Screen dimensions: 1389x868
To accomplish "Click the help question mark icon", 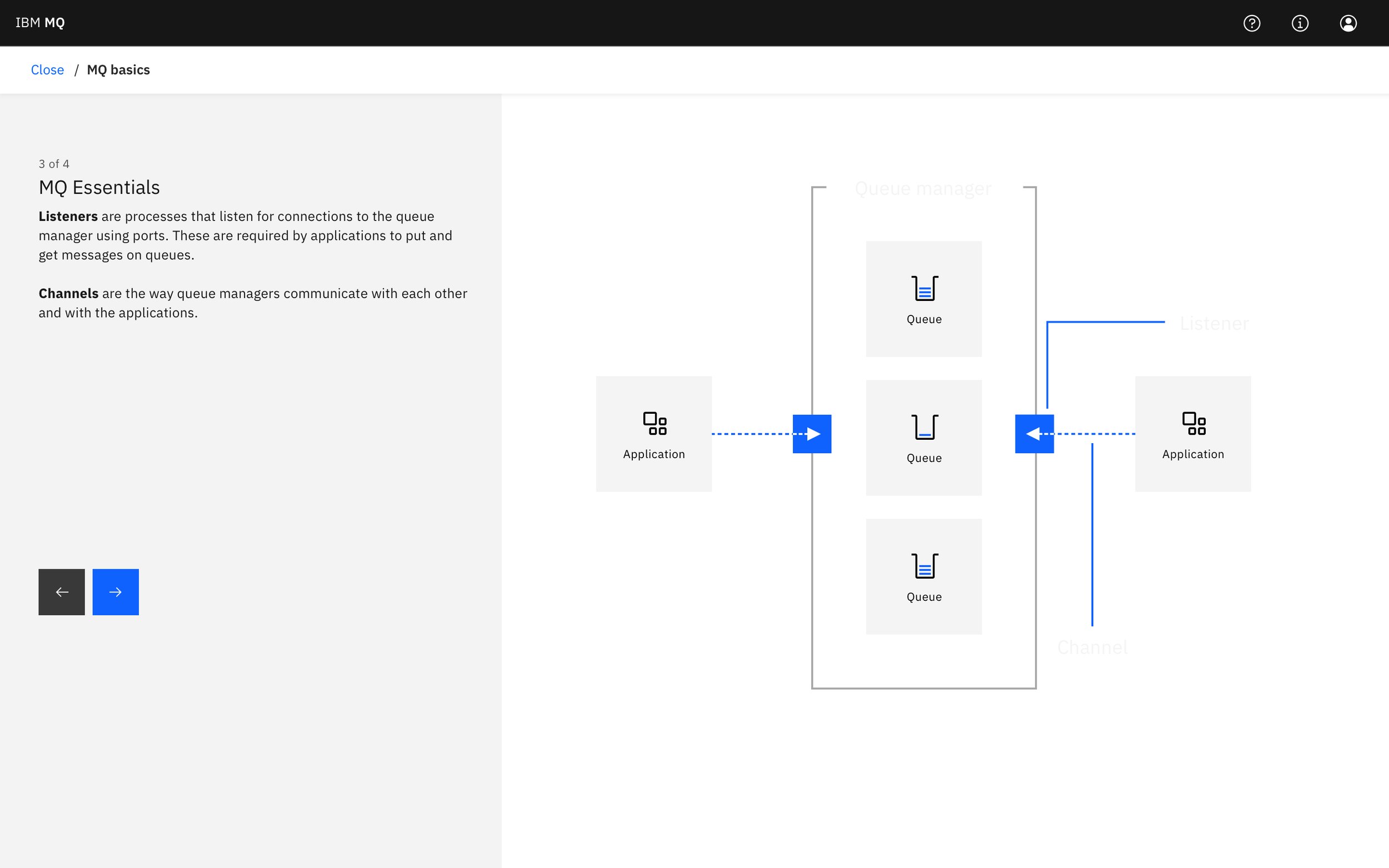I will [x=1253, y=23].
